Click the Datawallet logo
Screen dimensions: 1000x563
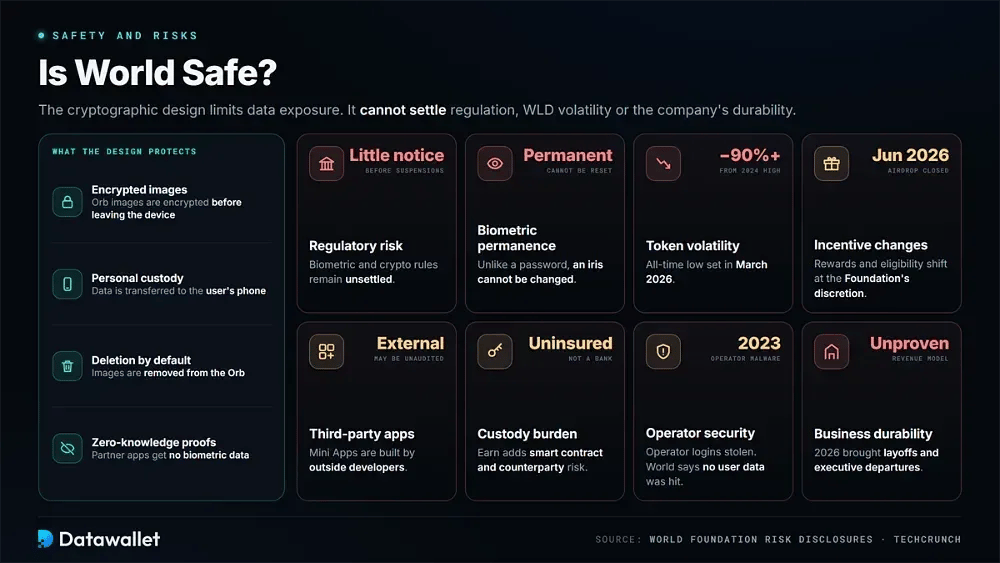[99, 539]
